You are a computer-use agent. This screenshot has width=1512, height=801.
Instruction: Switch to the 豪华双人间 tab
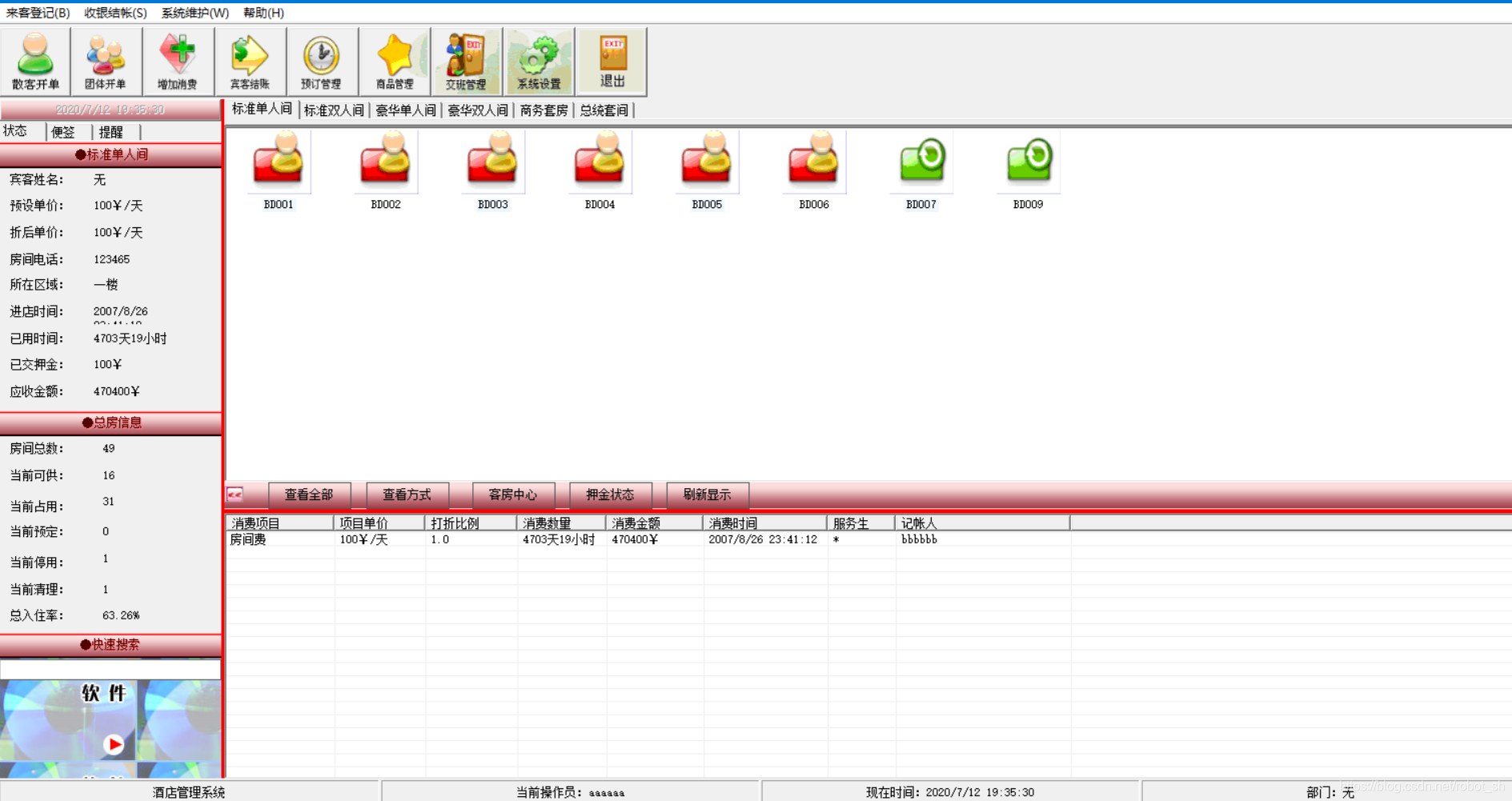(x=478, y=110)
